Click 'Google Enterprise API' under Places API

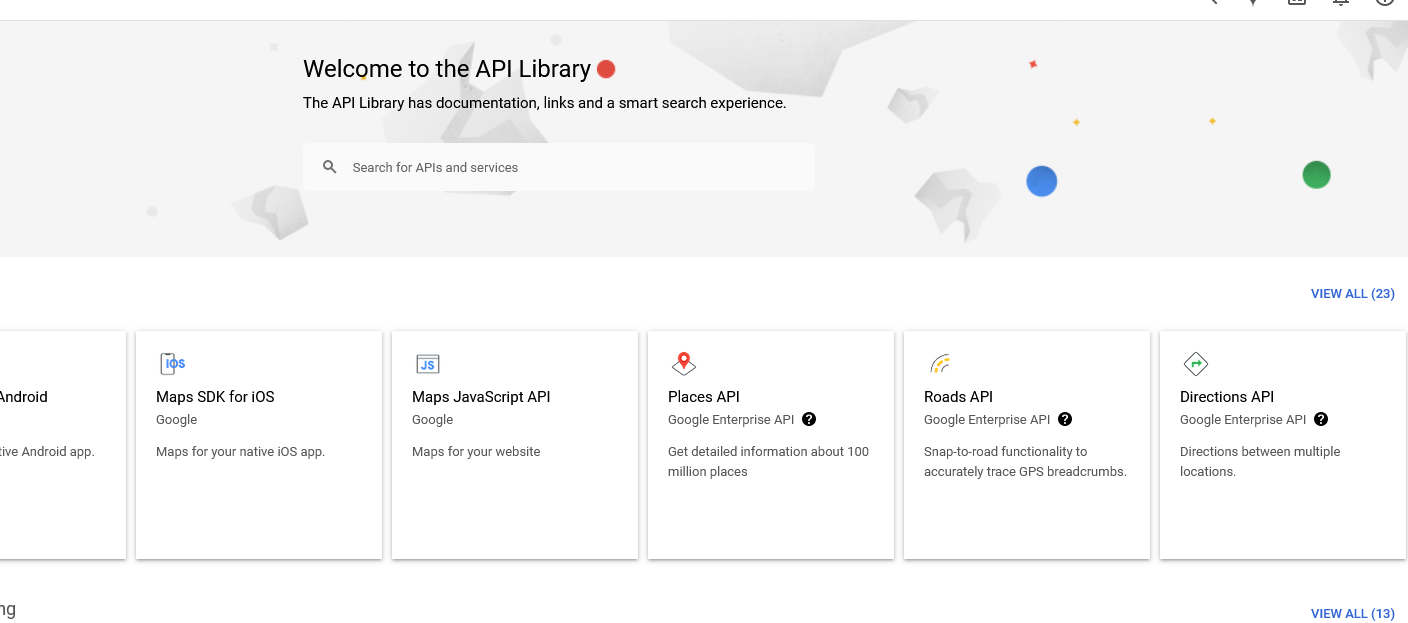tap(731, 420)
